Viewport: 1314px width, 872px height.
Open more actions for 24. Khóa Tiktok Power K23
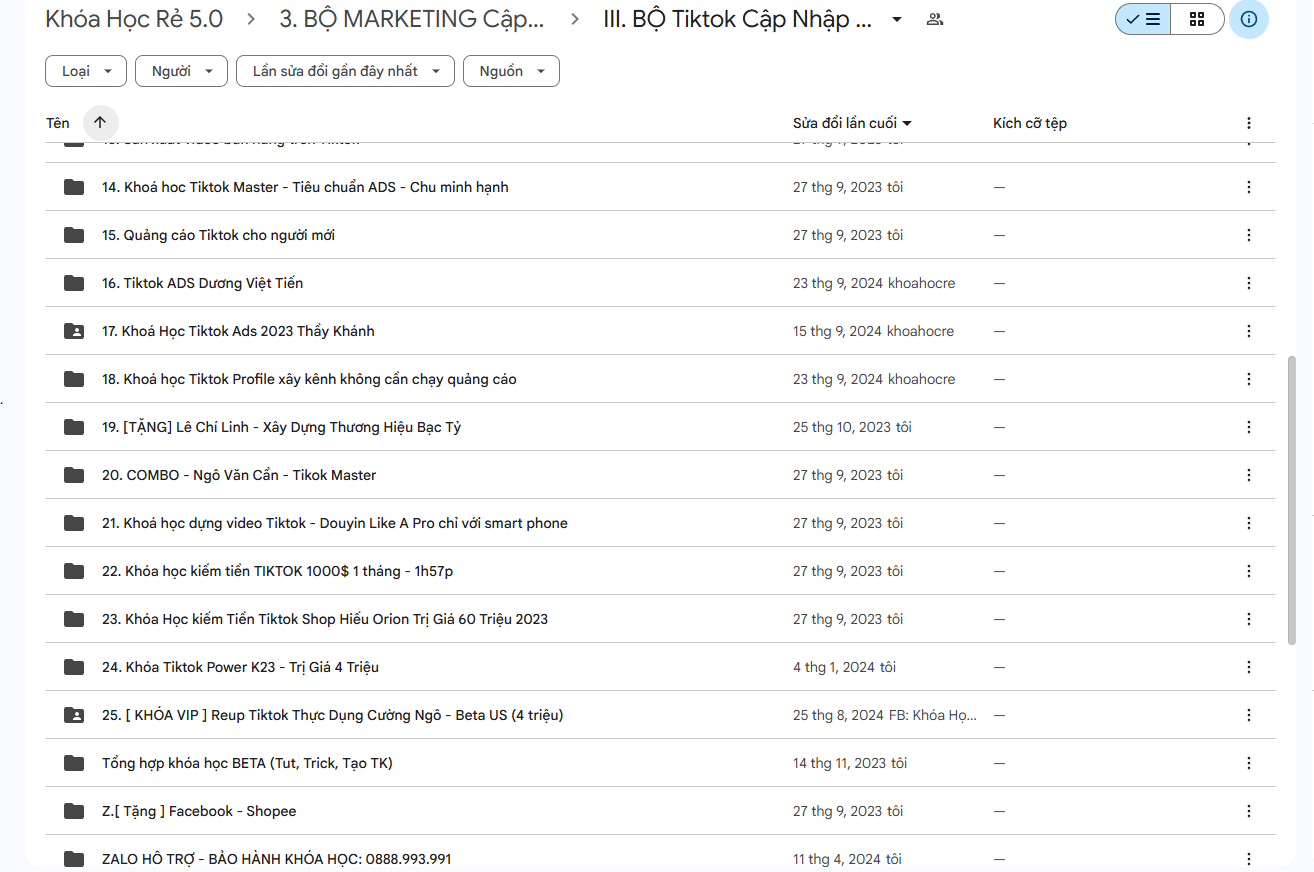[x=1249, y=667]
